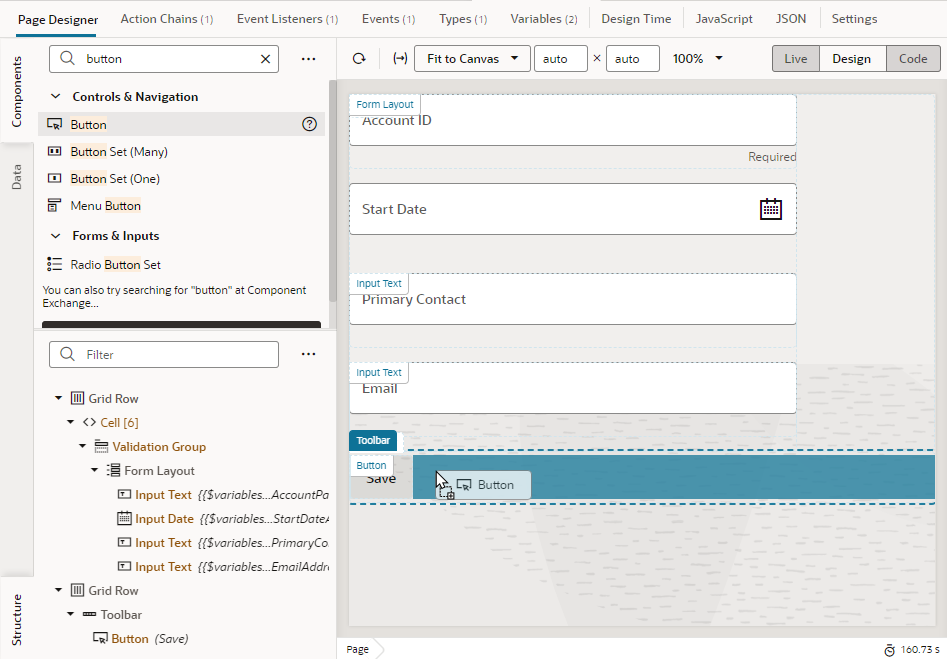This screenshot has width=947, height=659.
Task: Show help for the Button component
Action: pos(309,124)
